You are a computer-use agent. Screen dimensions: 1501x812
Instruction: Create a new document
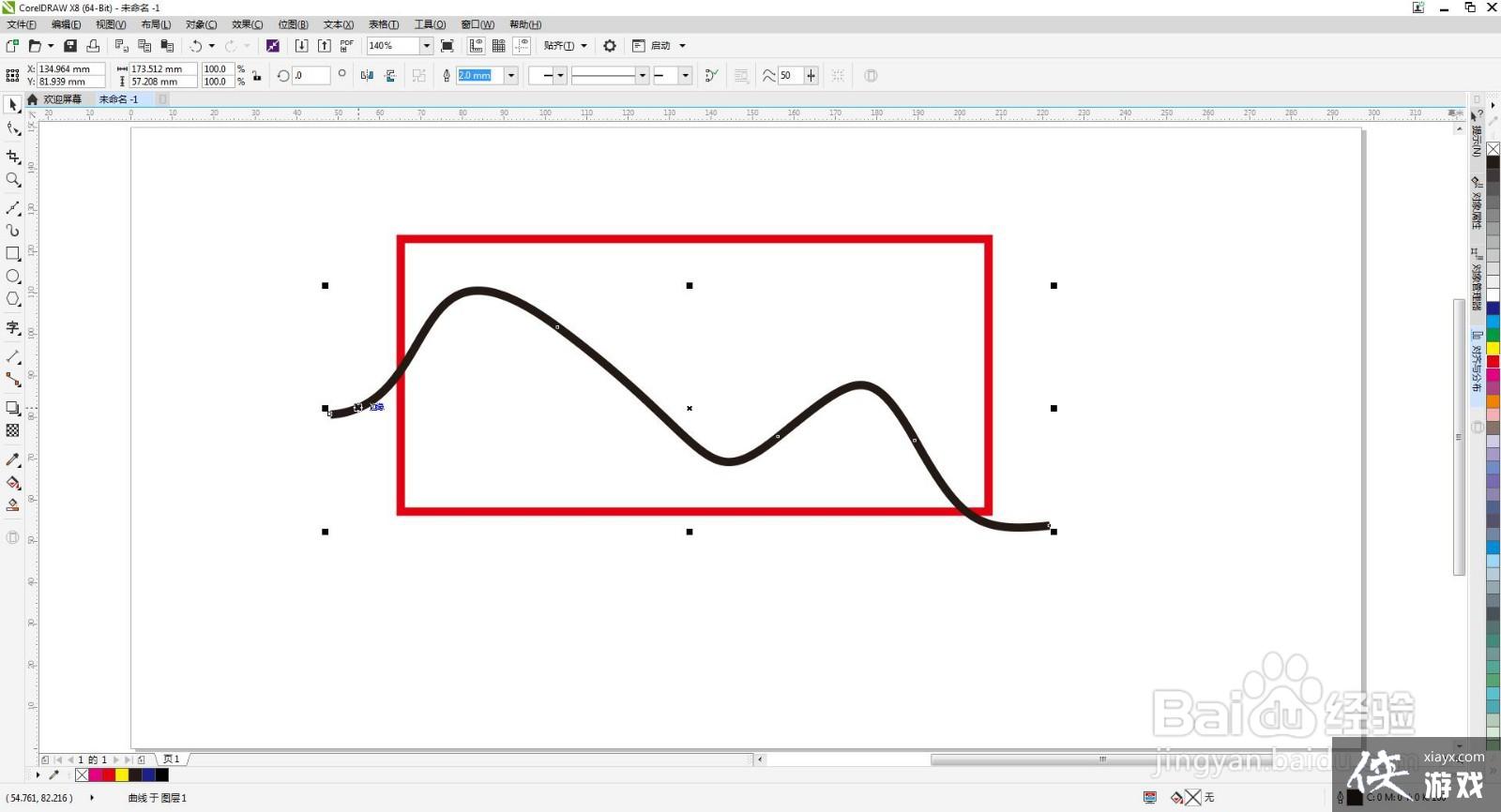12,45
